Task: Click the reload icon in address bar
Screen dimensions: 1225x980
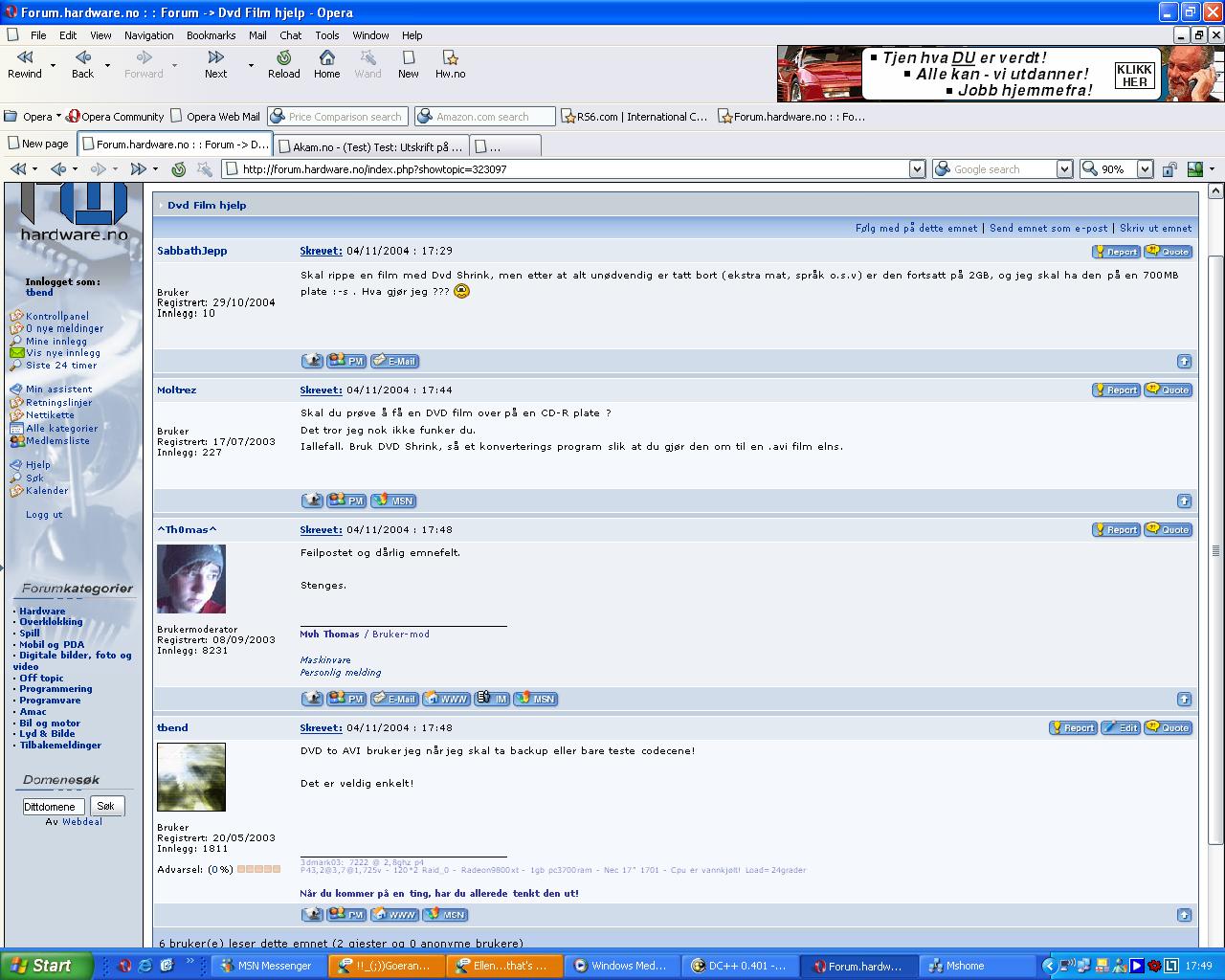Action: (x=178, y=169)
